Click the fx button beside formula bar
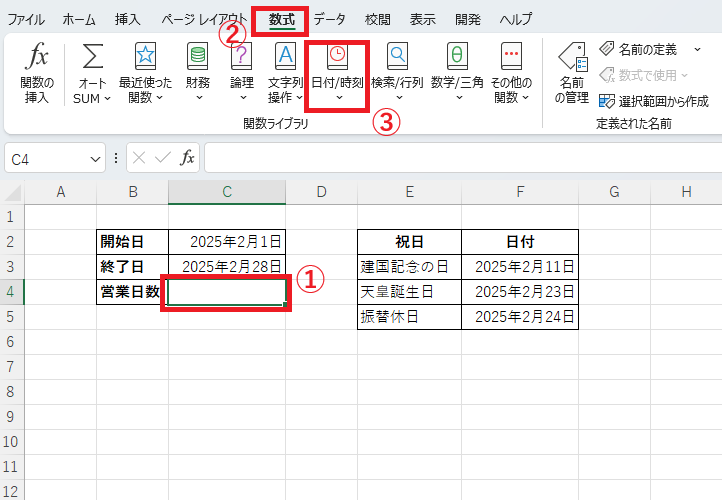 (187, 158)
